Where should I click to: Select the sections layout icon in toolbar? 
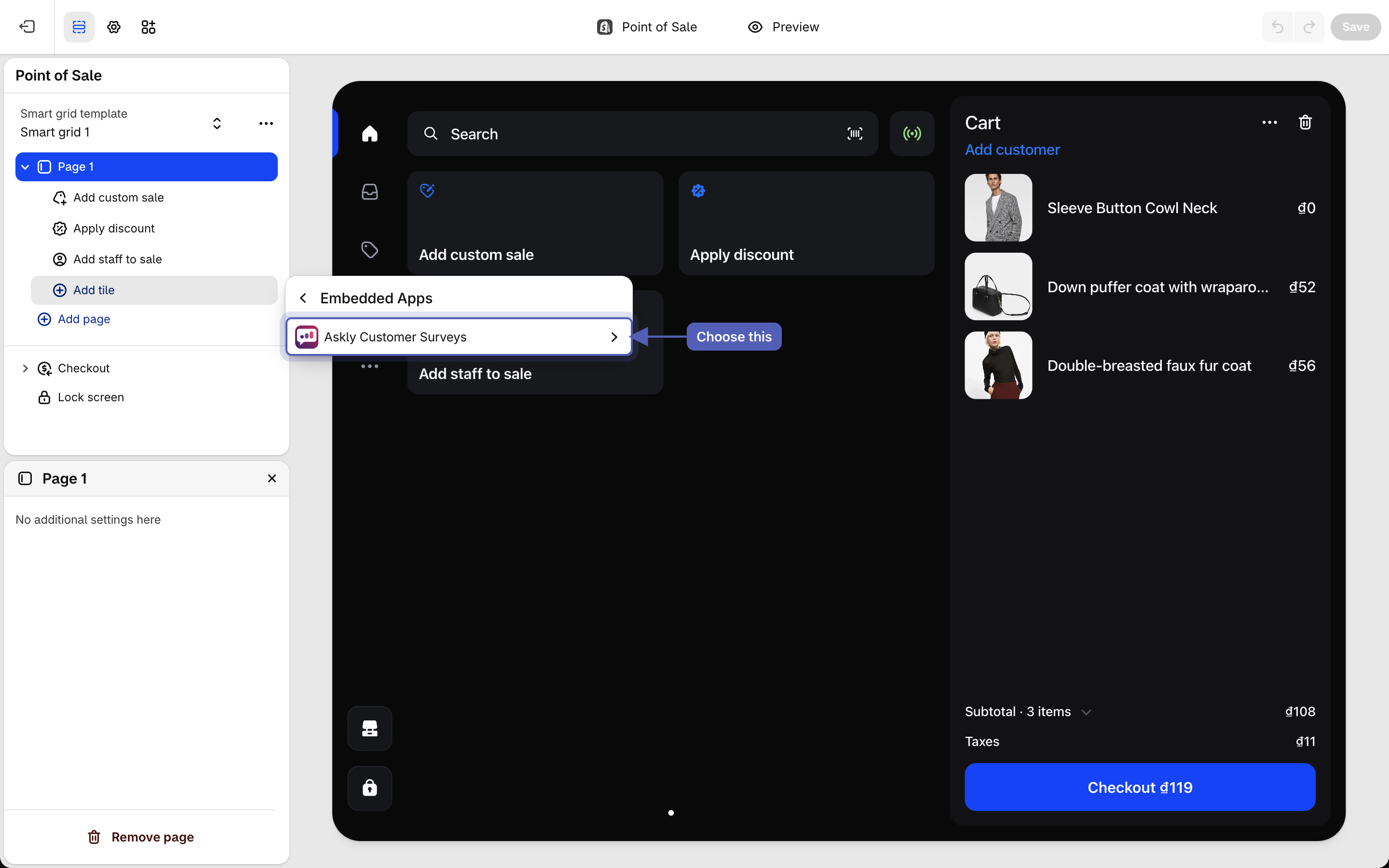point(79,27)
